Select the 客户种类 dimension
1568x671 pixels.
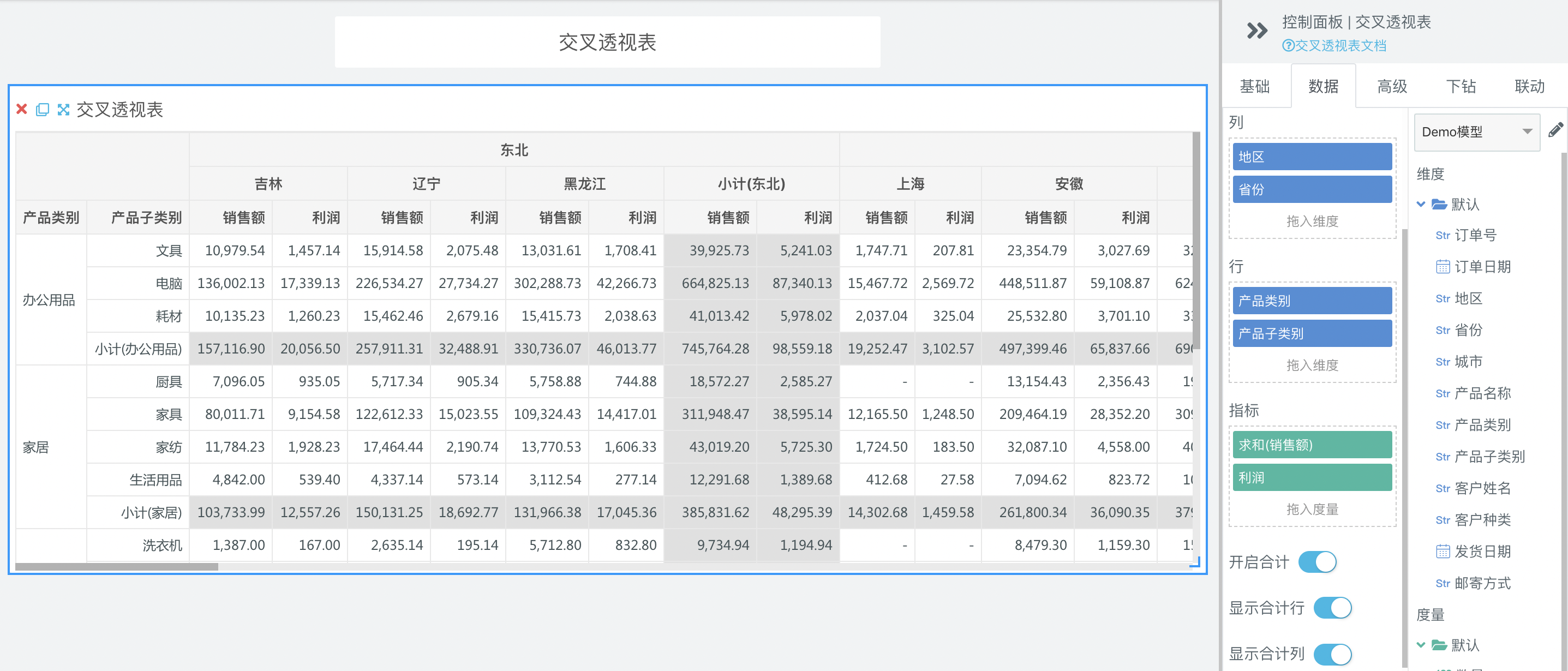click(1483, 520)
